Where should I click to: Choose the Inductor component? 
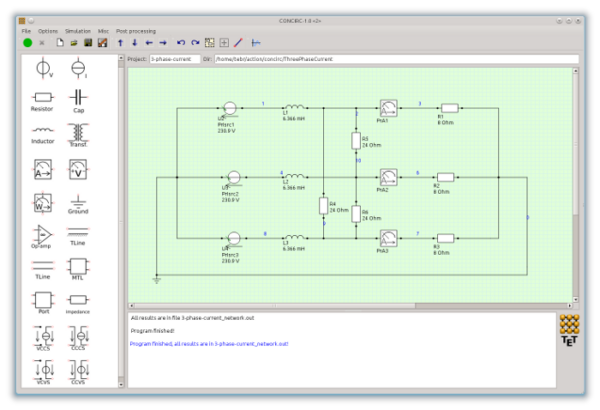(x=43, y=132)
